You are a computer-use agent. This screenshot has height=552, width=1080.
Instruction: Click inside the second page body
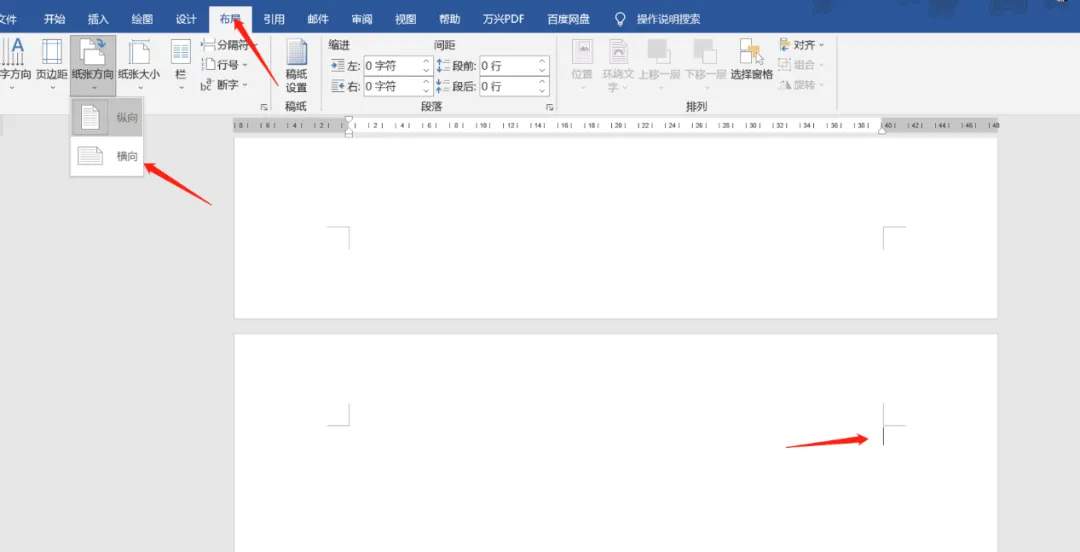pyautogui.click(x=616, y=443)
